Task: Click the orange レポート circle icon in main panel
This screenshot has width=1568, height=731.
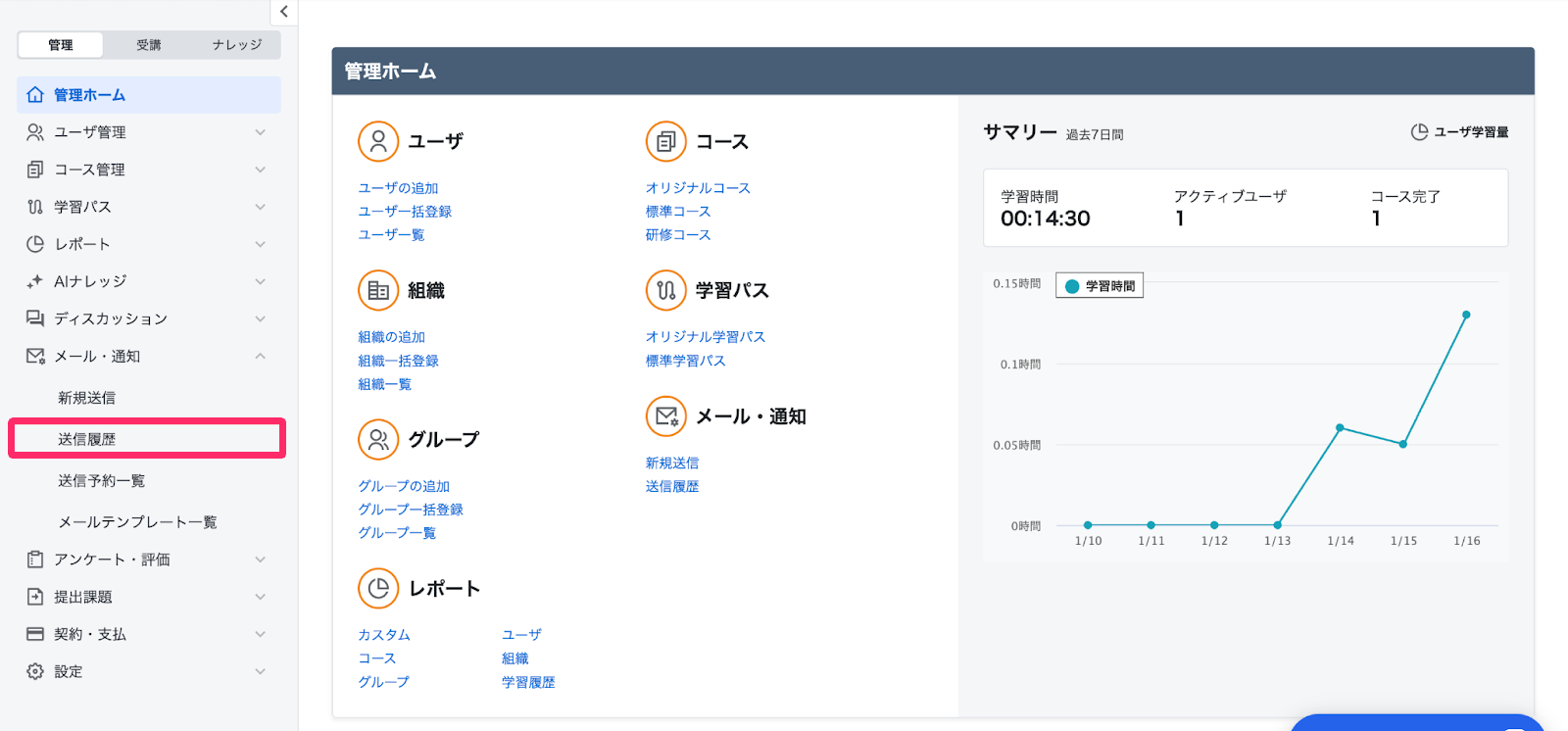Action: tap(378, 588)
